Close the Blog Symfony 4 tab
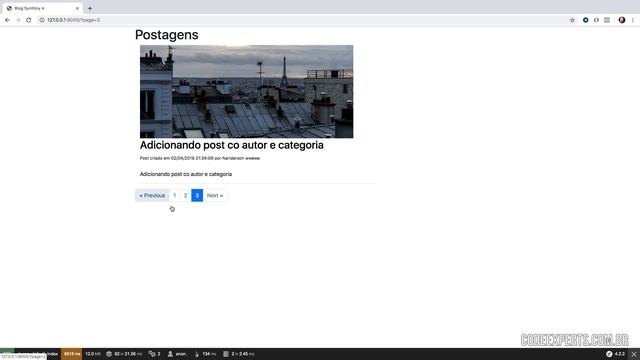The image size is (640, 360). pyautogui.click(x=77, y=8)
